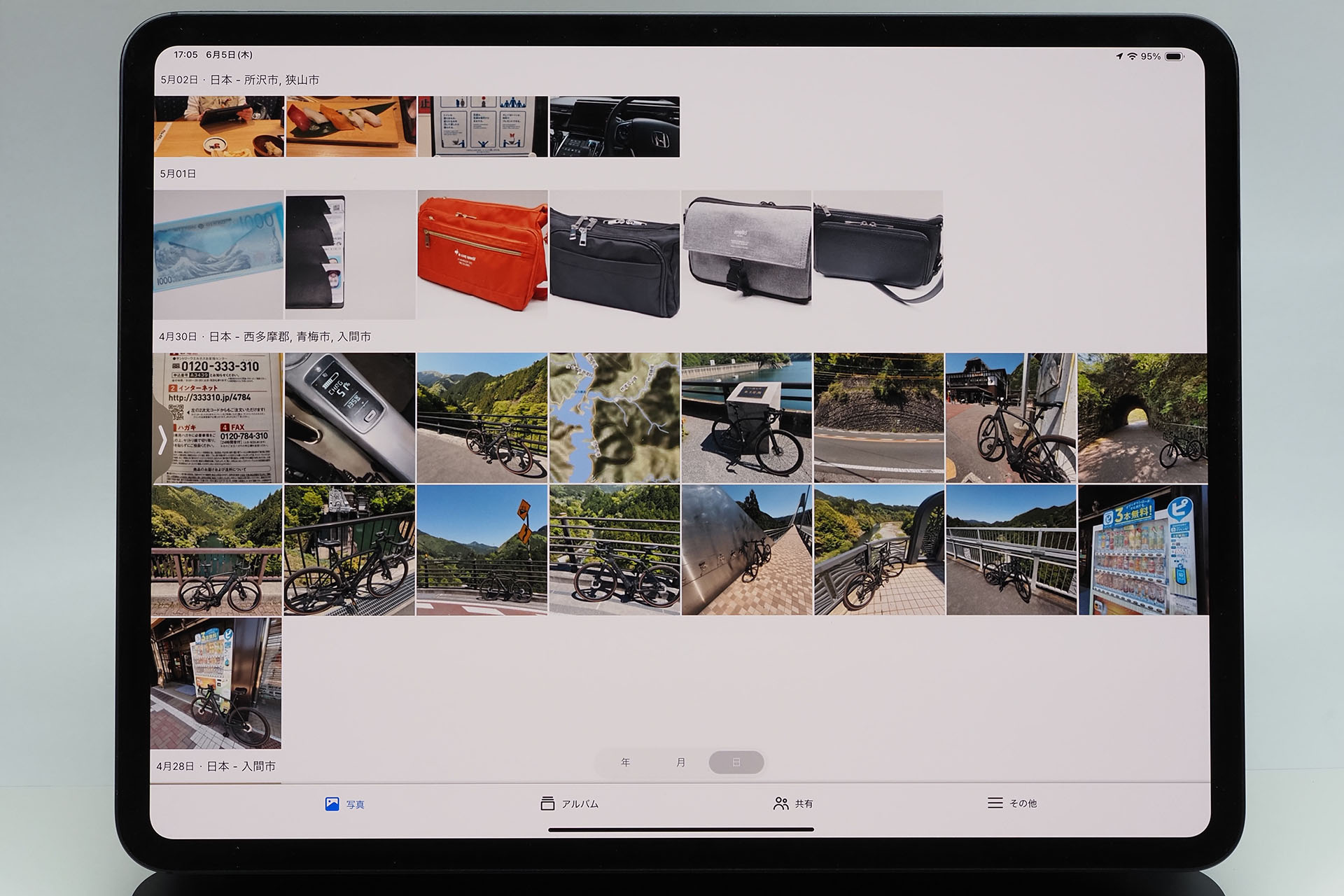Open the gray messenger bag photo
The width and height of the screenshot is (1344, 896).
pyautogui.click(x=746, y=255)
